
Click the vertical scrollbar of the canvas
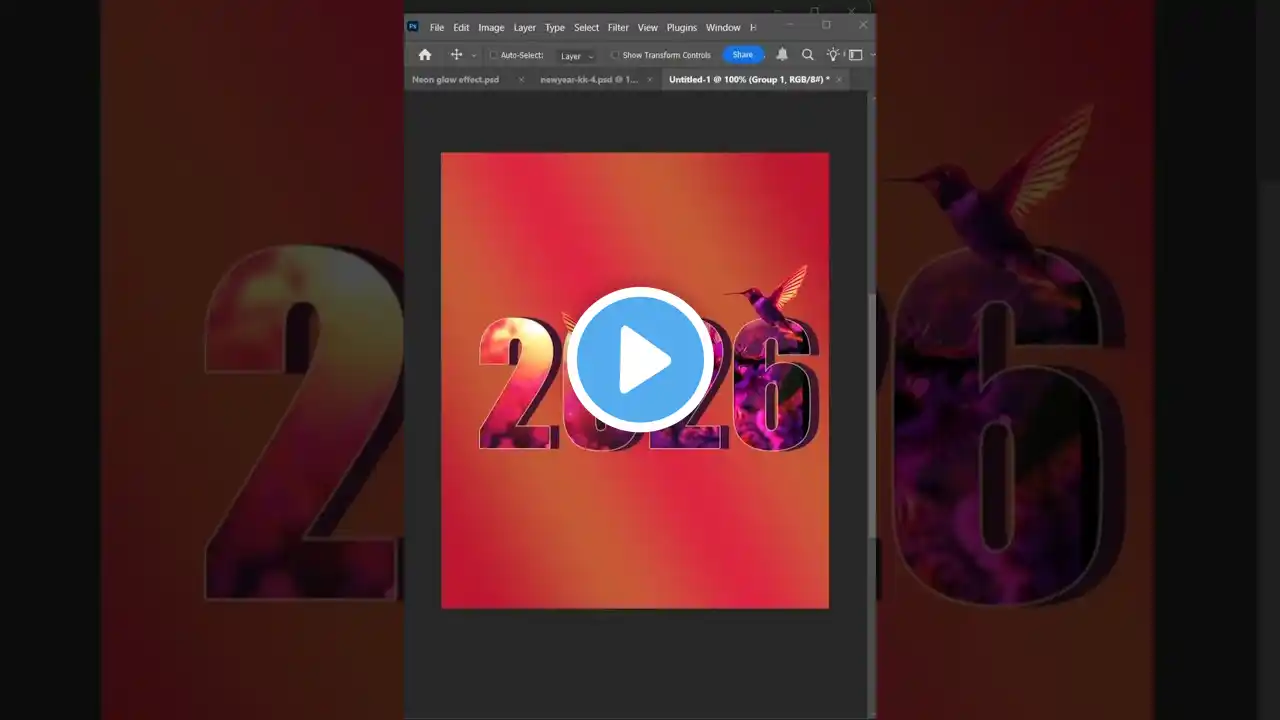(872, 415)
